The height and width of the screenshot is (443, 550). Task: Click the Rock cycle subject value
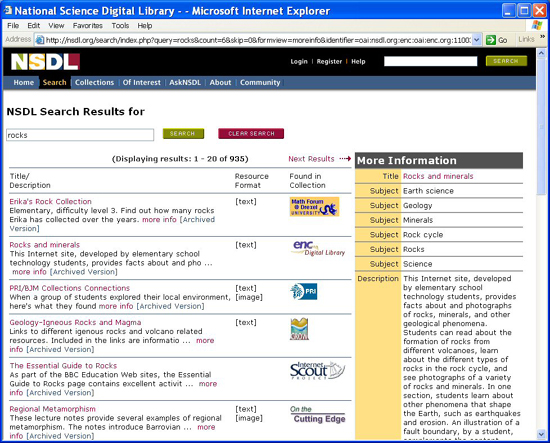point(423,235)
